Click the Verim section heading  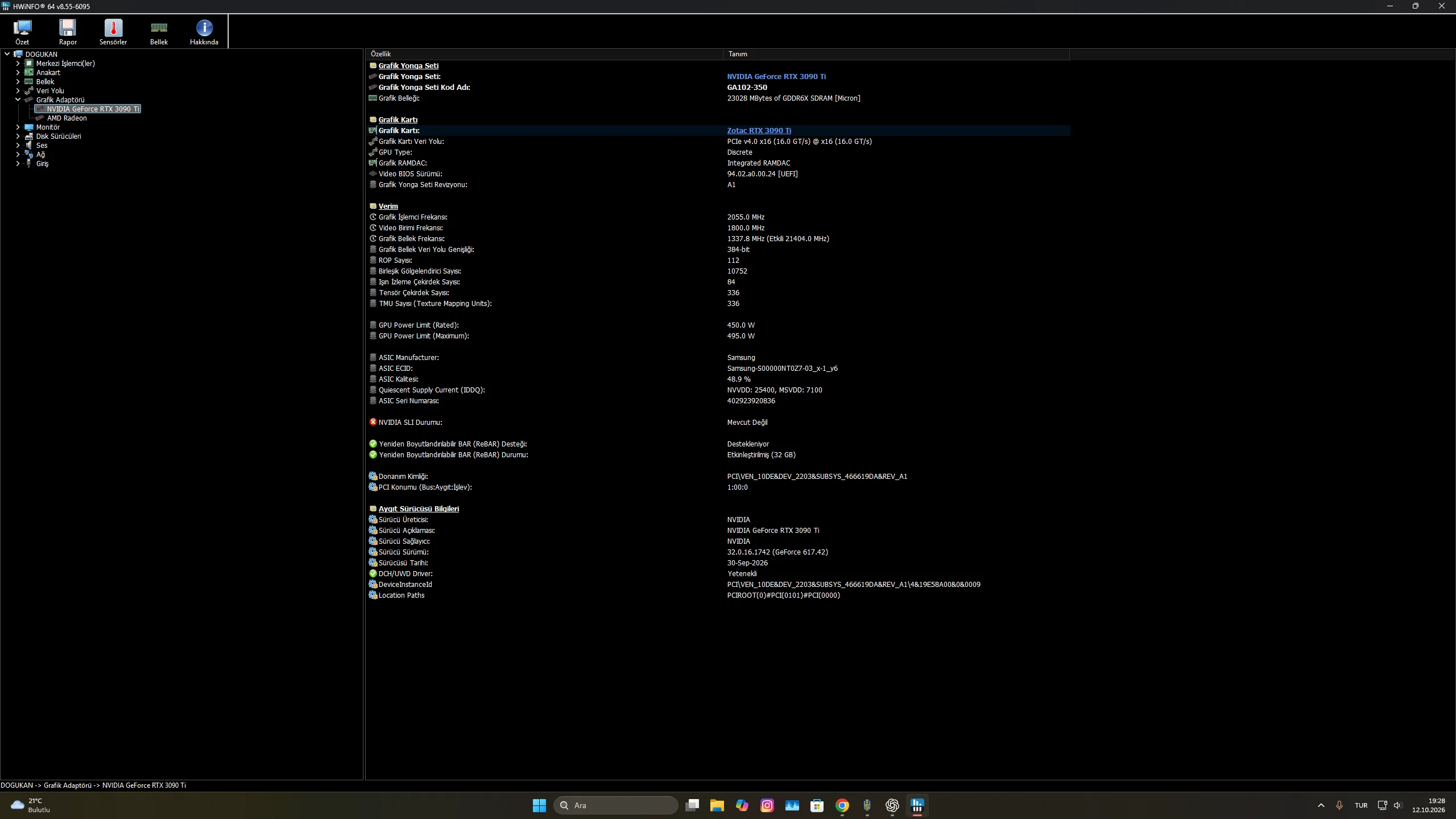tap(388, 206)
